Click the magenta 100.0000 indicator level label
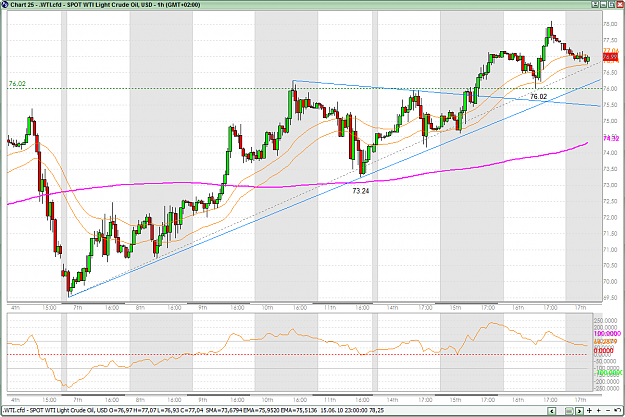This screenshot has height=417, width=625. coord(607,334)
